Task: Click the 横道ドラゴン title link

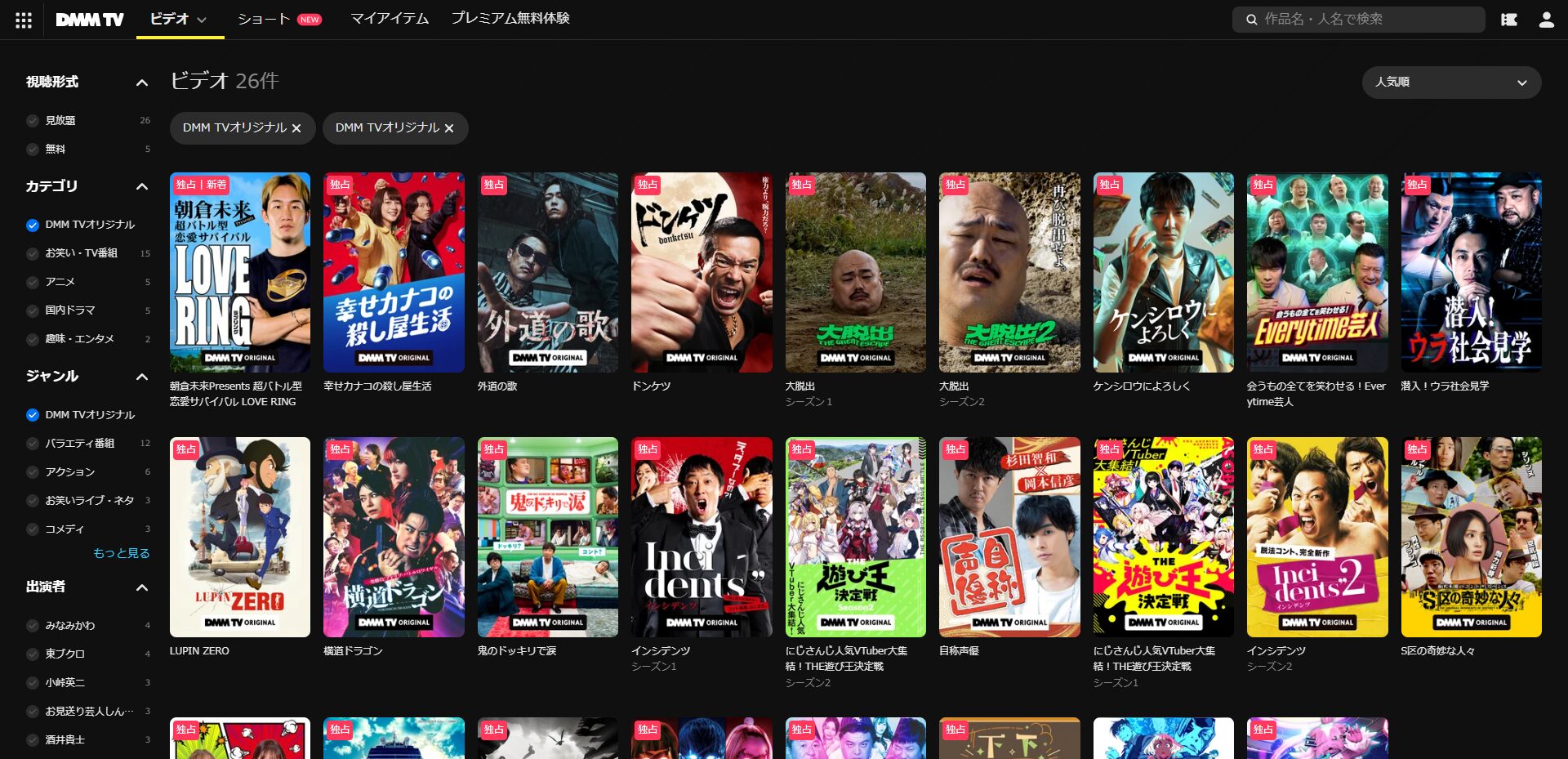Action: tap(353, 651)
